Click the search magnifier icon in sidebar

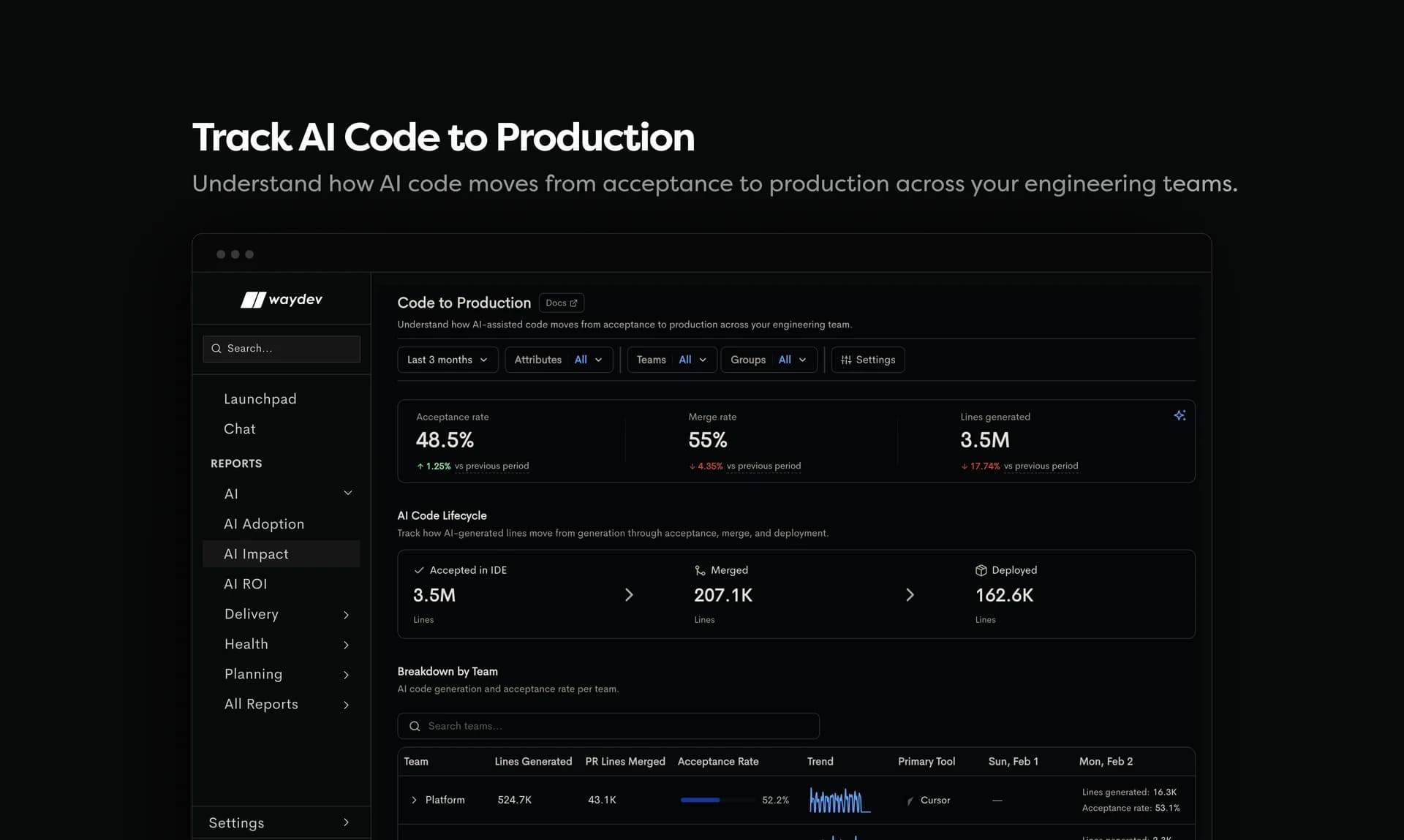tap(216, 349)
